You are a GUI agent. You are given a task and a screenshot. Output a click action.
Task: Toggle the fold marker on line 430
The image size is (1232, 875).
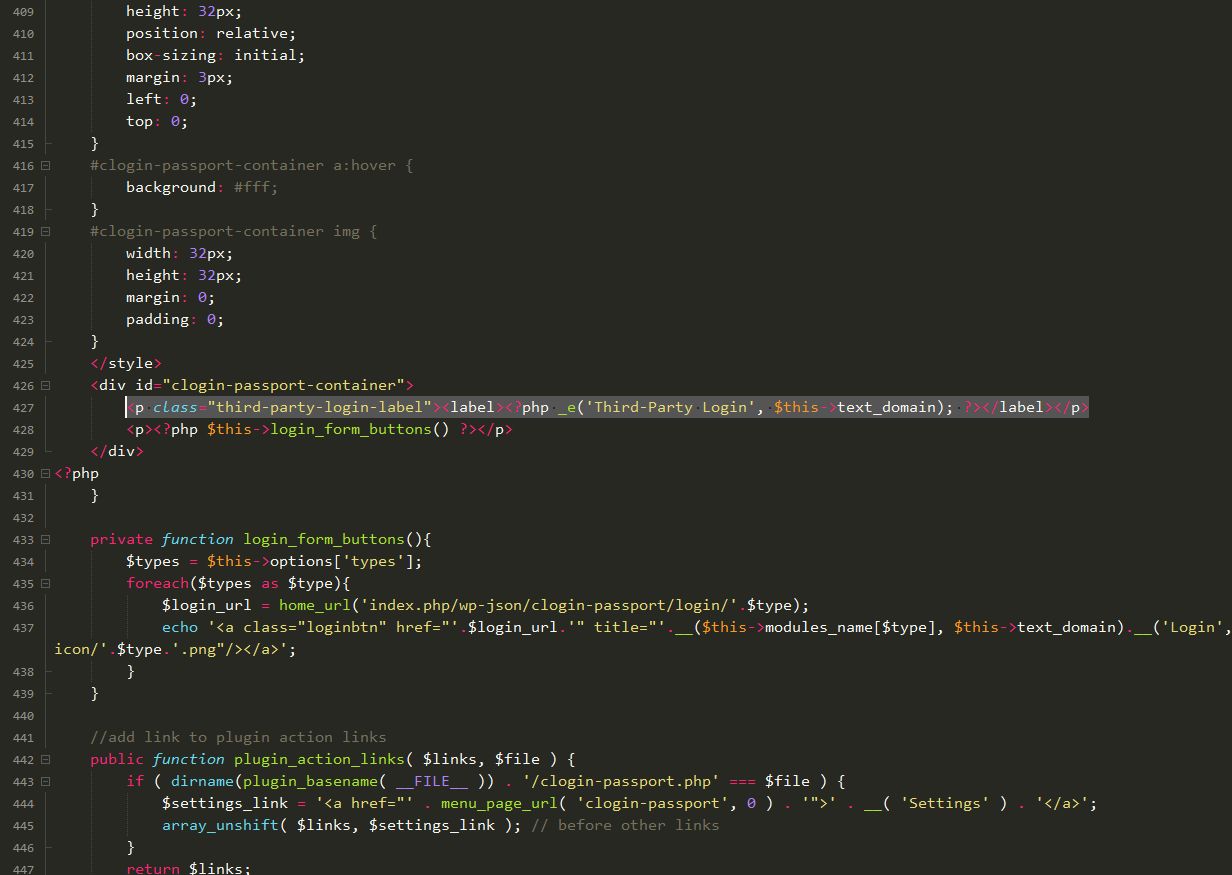[x=46, y=474]
